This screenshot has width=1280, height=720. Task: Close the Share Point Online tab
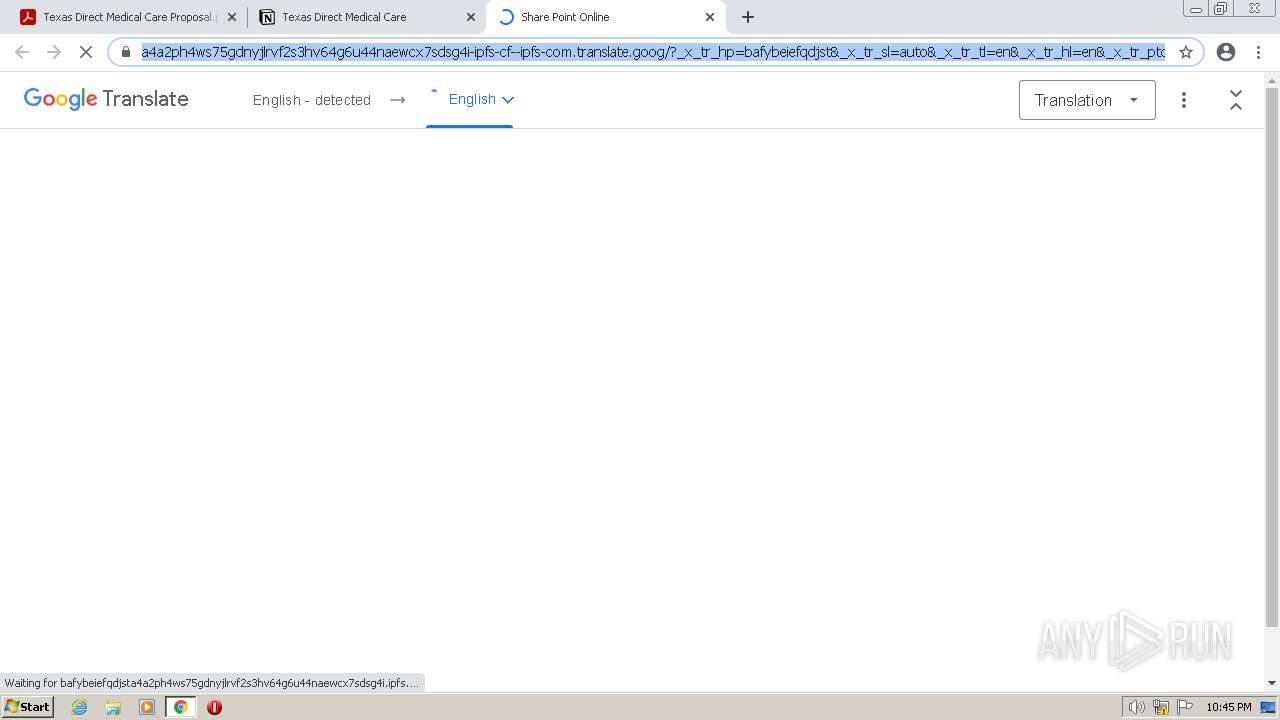point(710,17)
